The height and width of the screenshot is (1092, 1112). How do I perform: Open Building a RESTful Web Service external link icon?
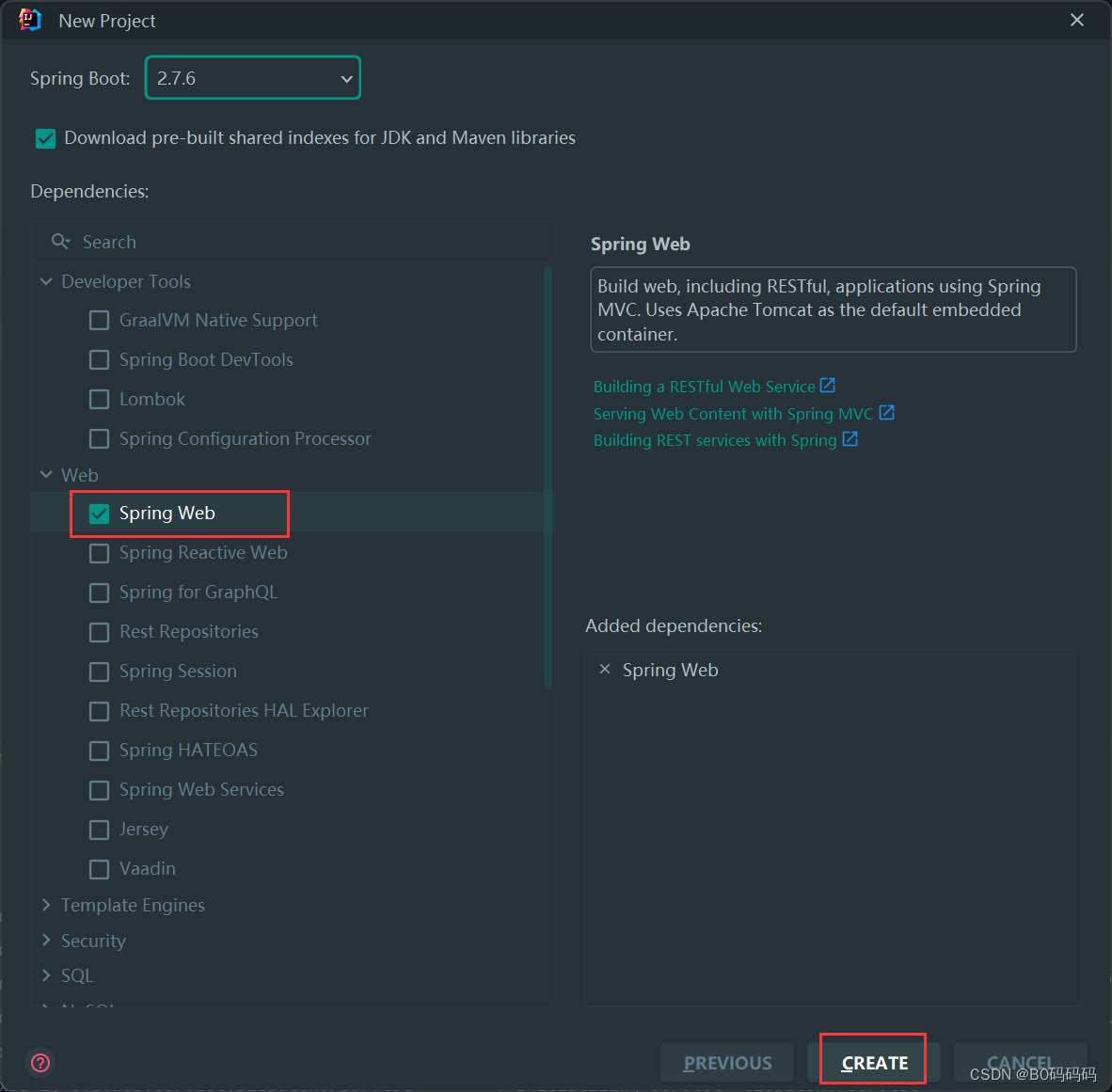click(x=828, y=386)
